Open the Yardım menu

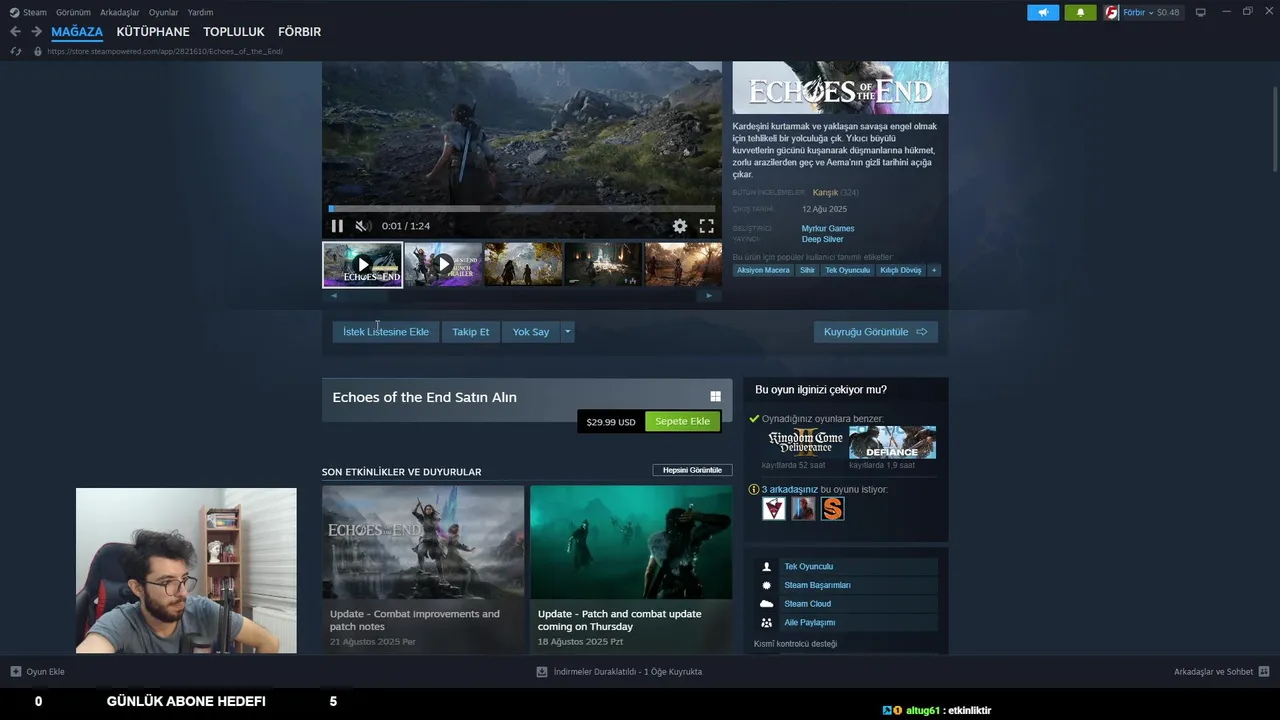tap(200, 12)
